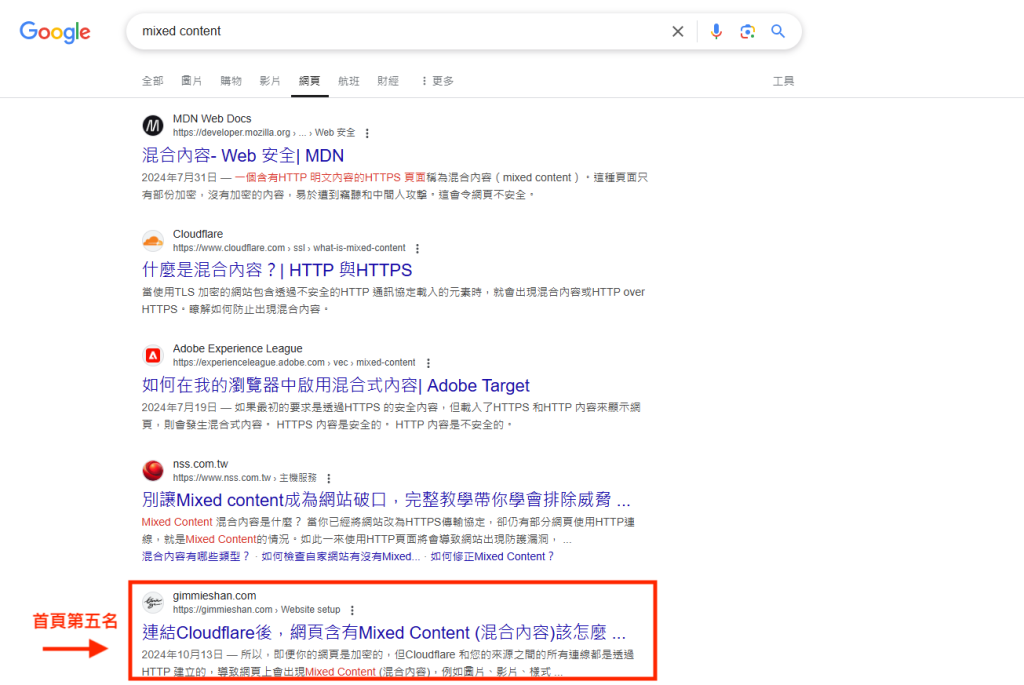This screenshot has height=685, width=1024.
Task: Open Google Lens camera search icon
Action: [x=747, y=31]
